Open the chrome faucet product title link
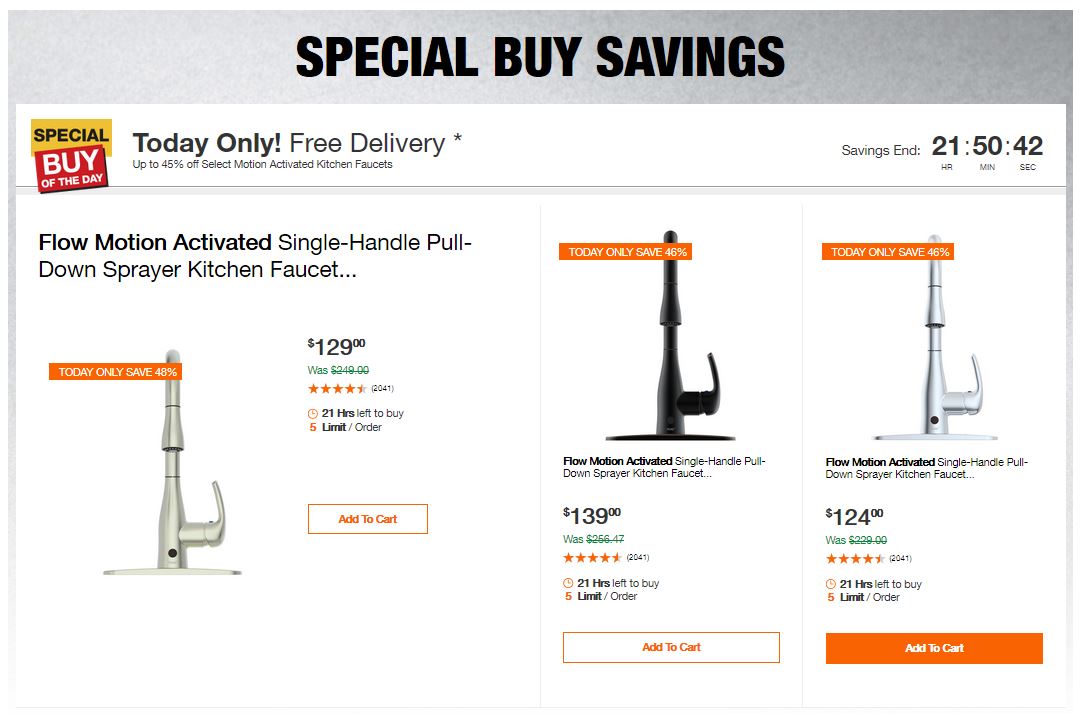Image resolution: width=1081 pixels, height=715 pixels. 927,468
